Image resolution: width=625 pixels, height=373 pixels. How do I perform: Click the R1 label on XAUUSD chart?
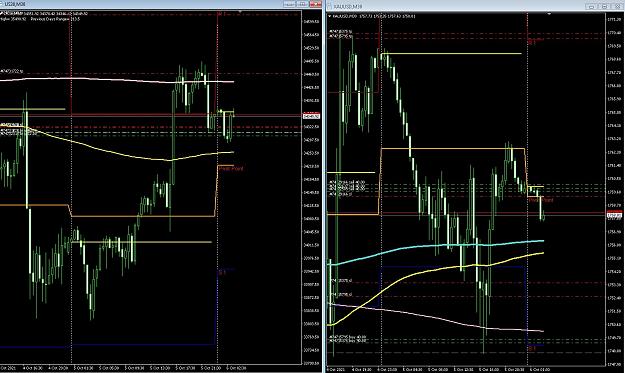click(x=532, y=41)
